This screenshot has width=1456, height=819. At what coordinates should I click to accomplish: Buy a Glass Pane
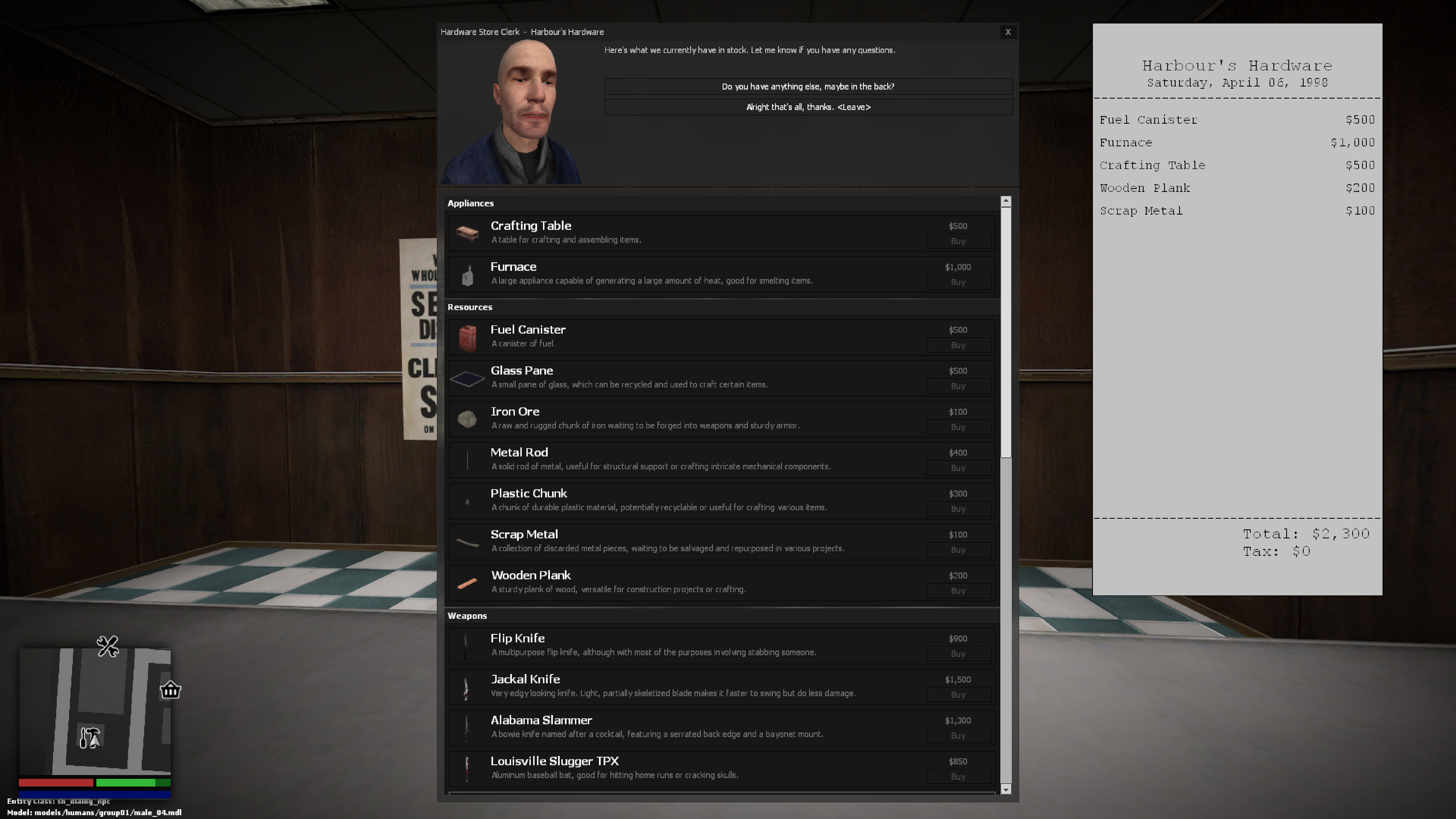tap(958, 386)
